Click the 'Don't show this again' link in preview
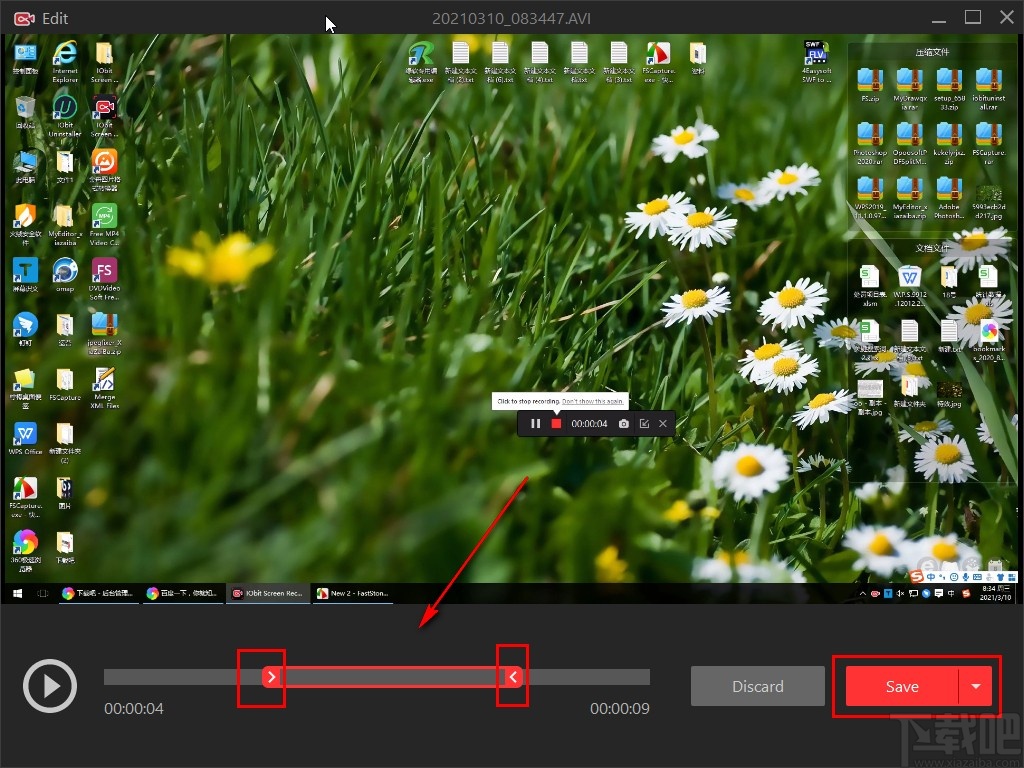The height and width of the screenshot is (768, 1024). coord(592,401)
